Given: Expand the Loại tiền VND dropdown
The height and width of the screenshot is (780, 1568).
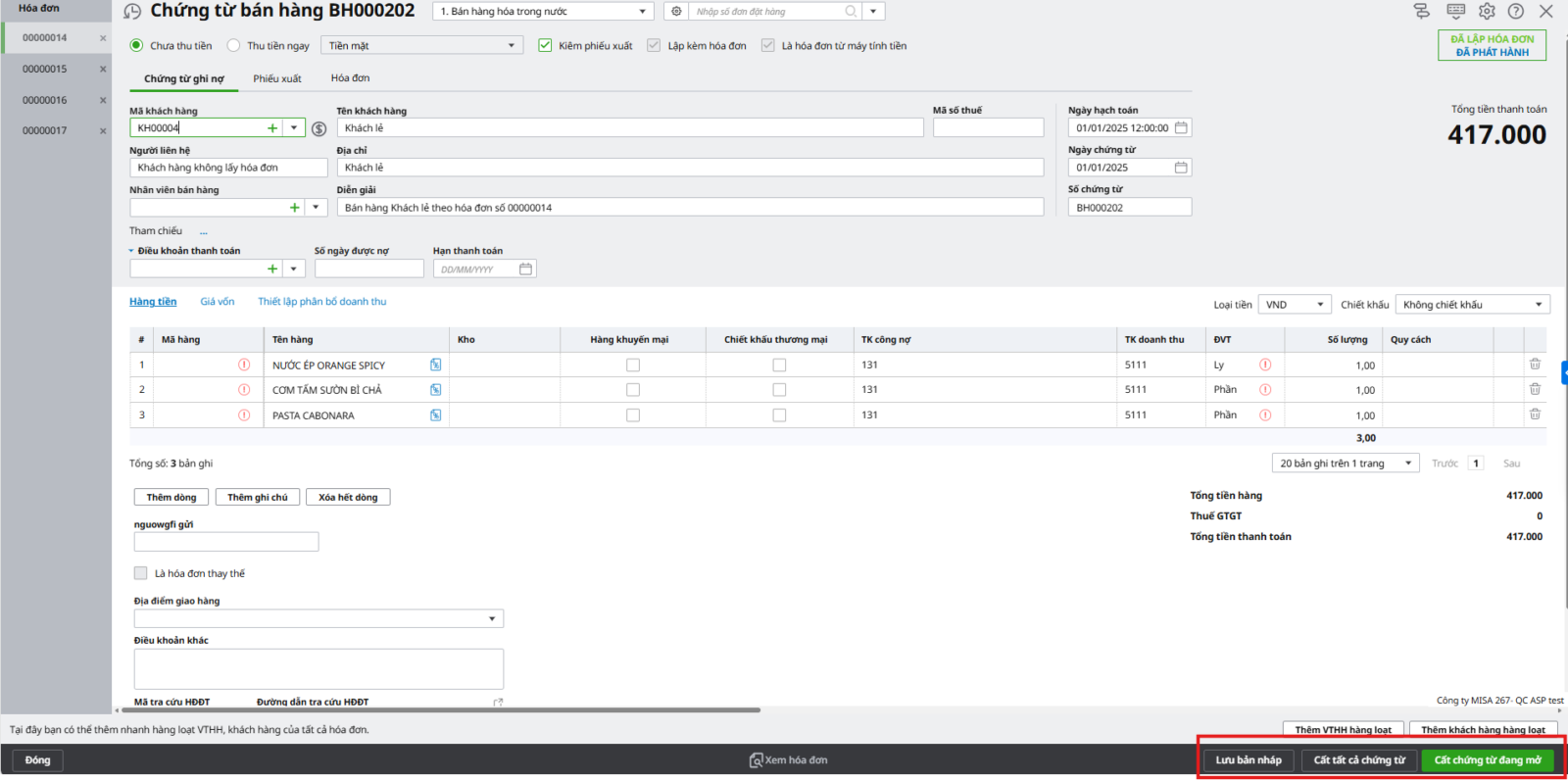Looking at the screenshot, I should pyautogui.click(x=1320, y=305).
